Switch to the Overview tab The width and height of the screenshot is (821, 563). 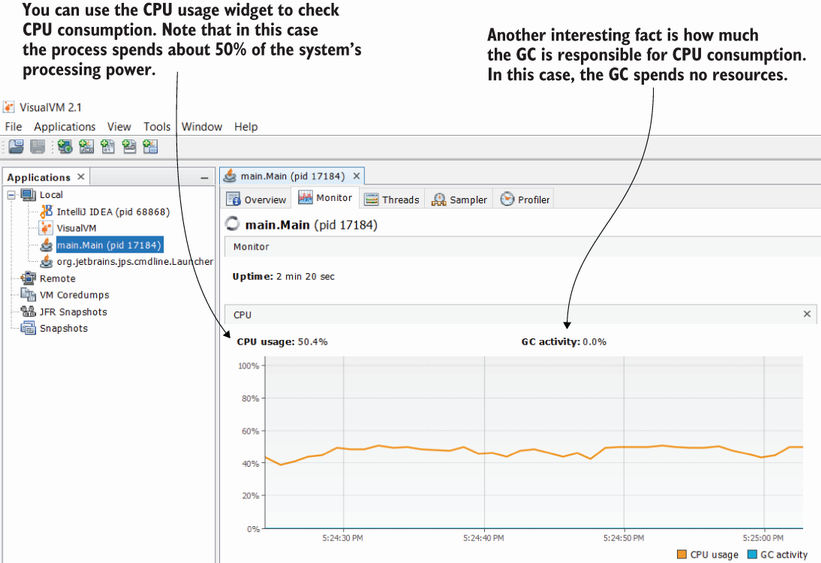pos(257,199)
